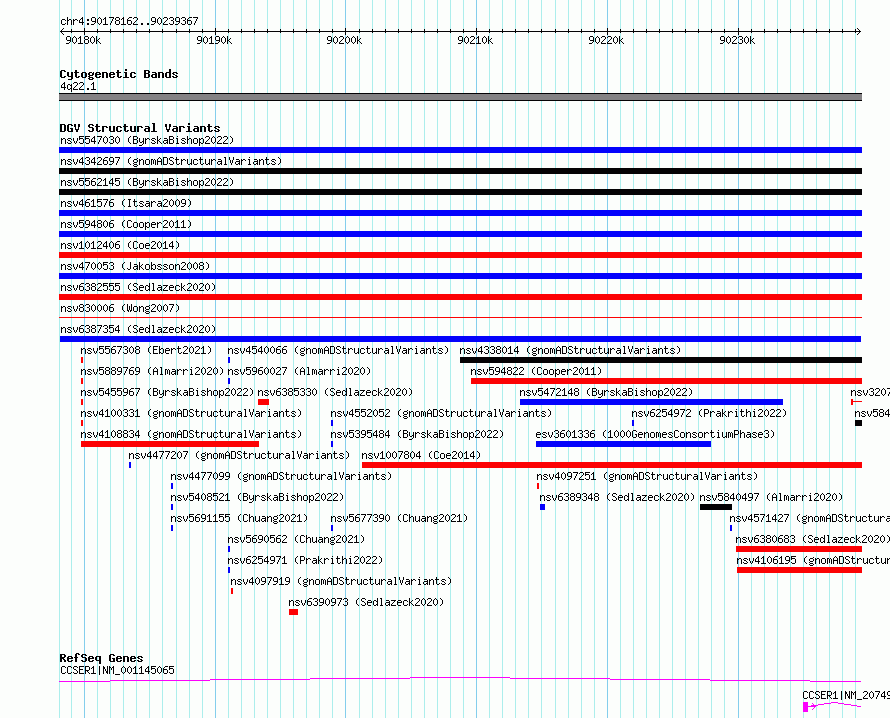
Task: Open nsv4108834 (gnomADStructuralVariants) label
Action: (x=191, y=434)
